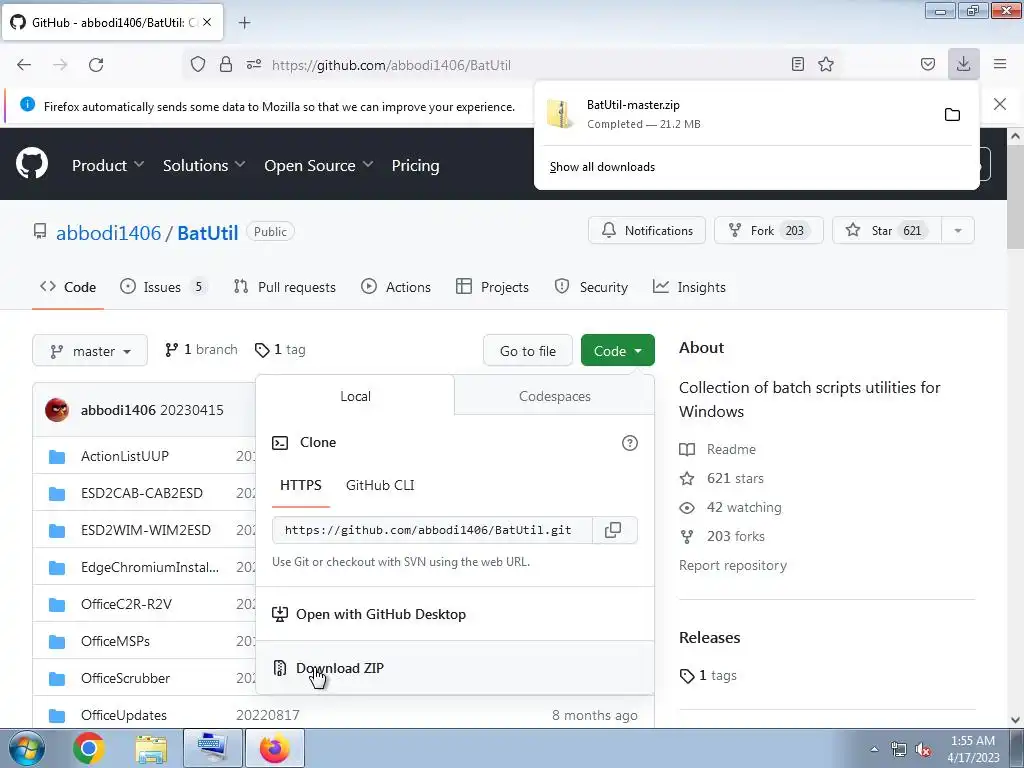View the Insights tab
This screenshot has height=768, width=1024.
click(689, 287)
